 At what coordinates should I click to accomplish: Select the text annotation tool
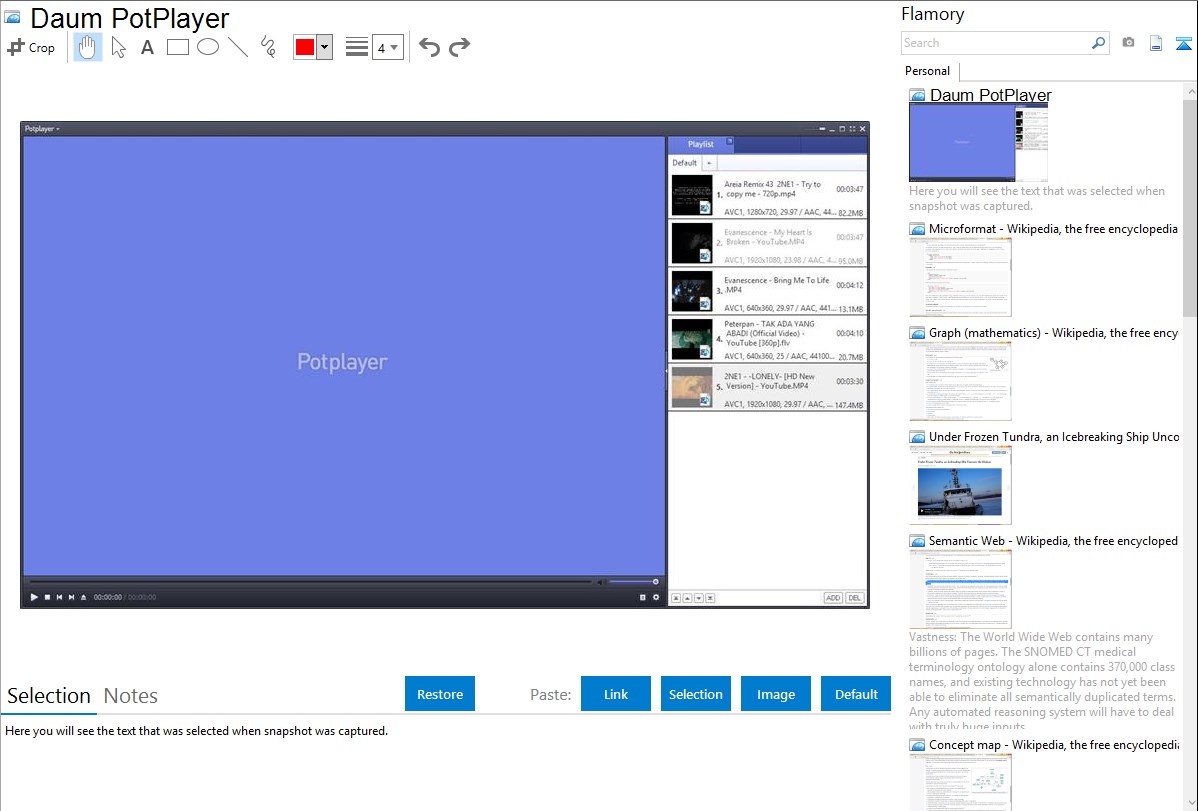coord(147,47)
